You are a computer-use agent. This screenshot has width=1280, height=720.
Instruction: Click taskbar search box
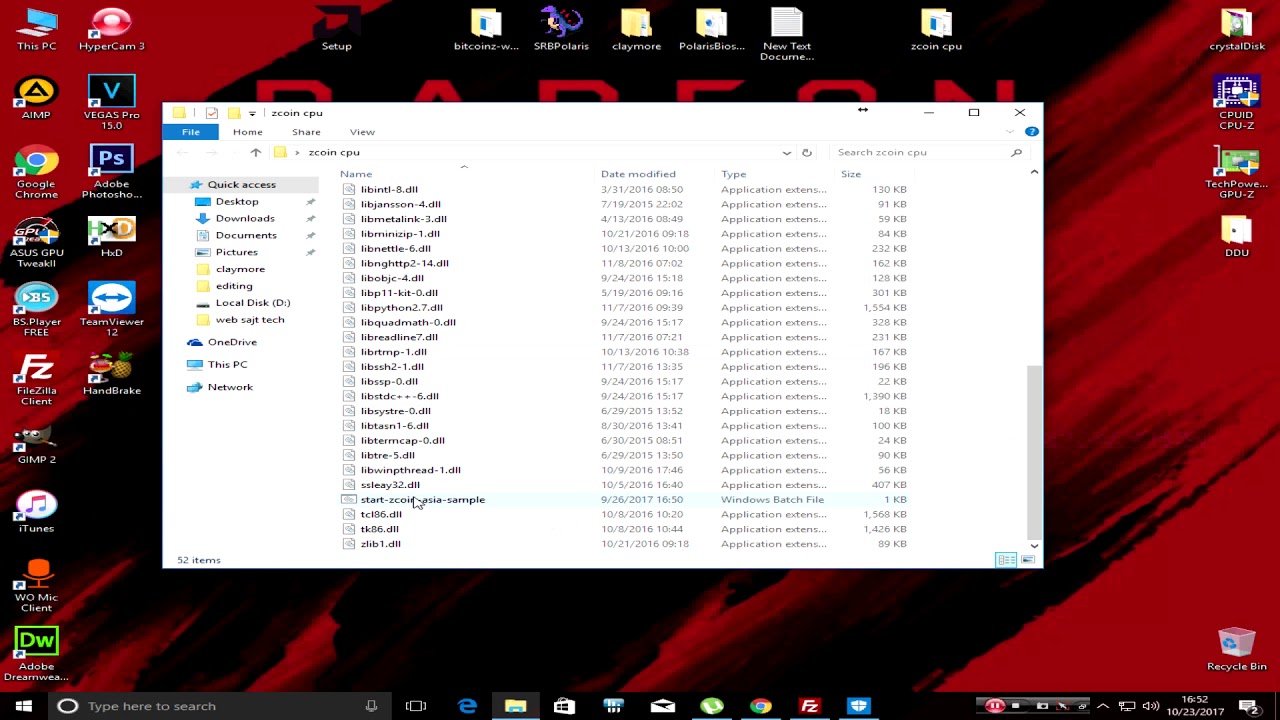click(x=220, y=706)
